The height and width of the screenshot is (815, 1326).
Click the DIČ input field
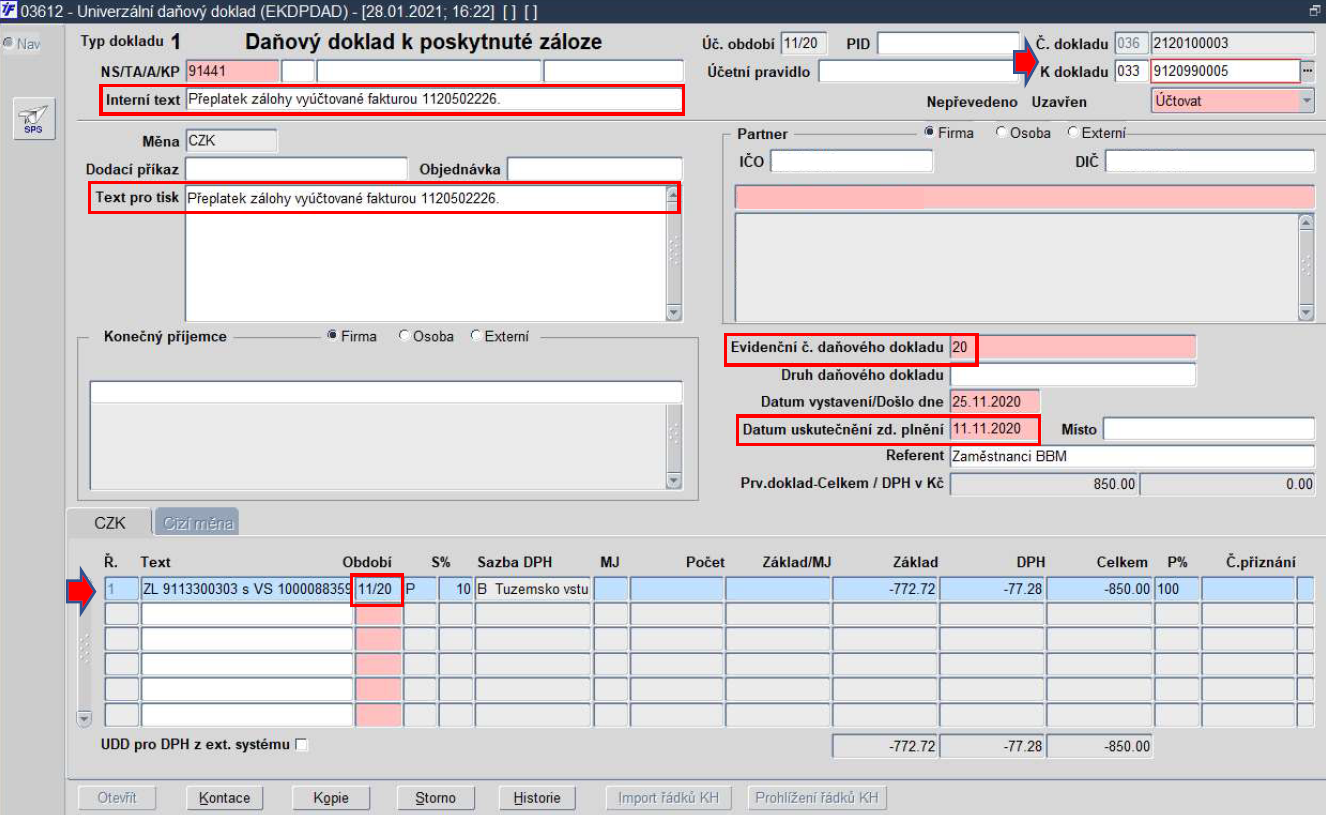click(x=1210, y=161)
